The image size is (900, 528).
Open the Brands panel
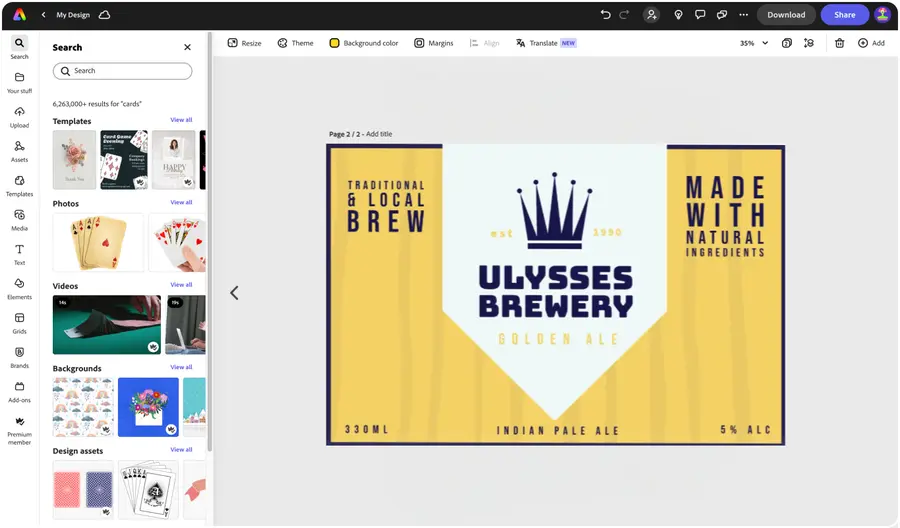coord(19,357)
